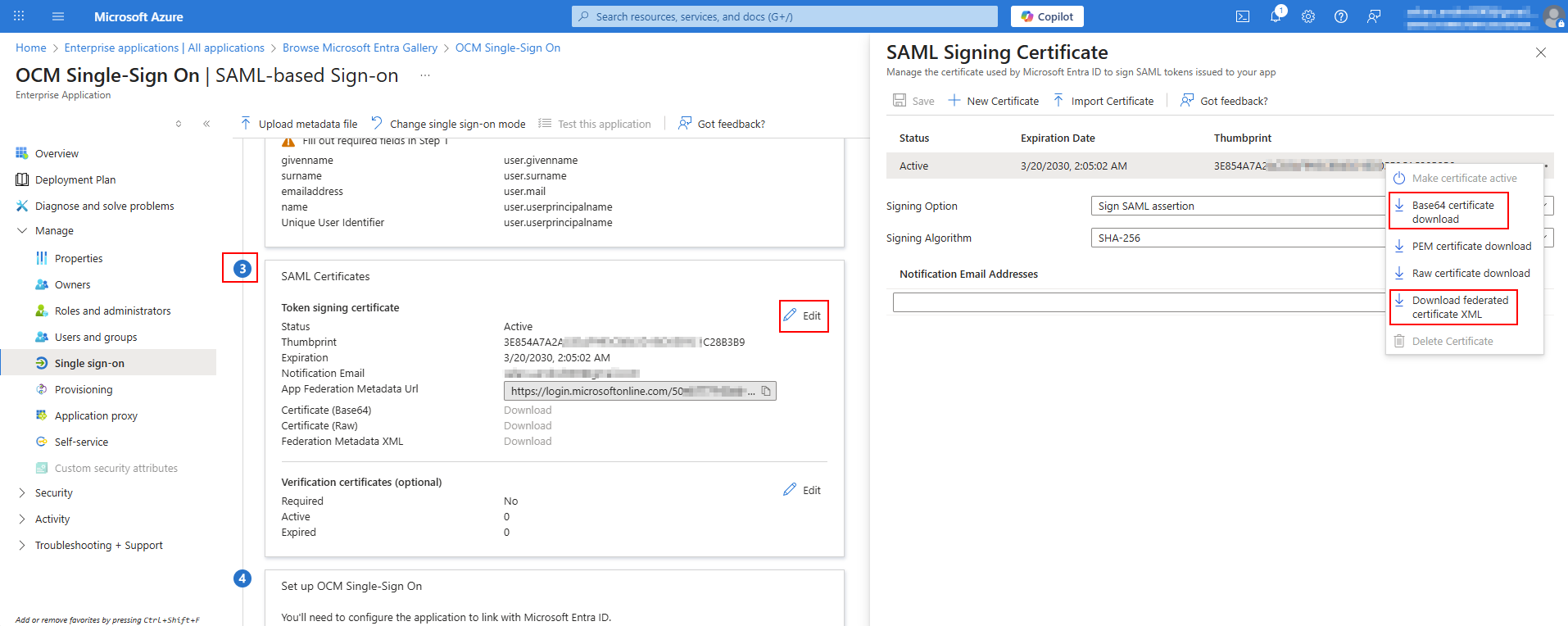Open the Deployment Plan page

pyautogui.click(x=75, y=179)
